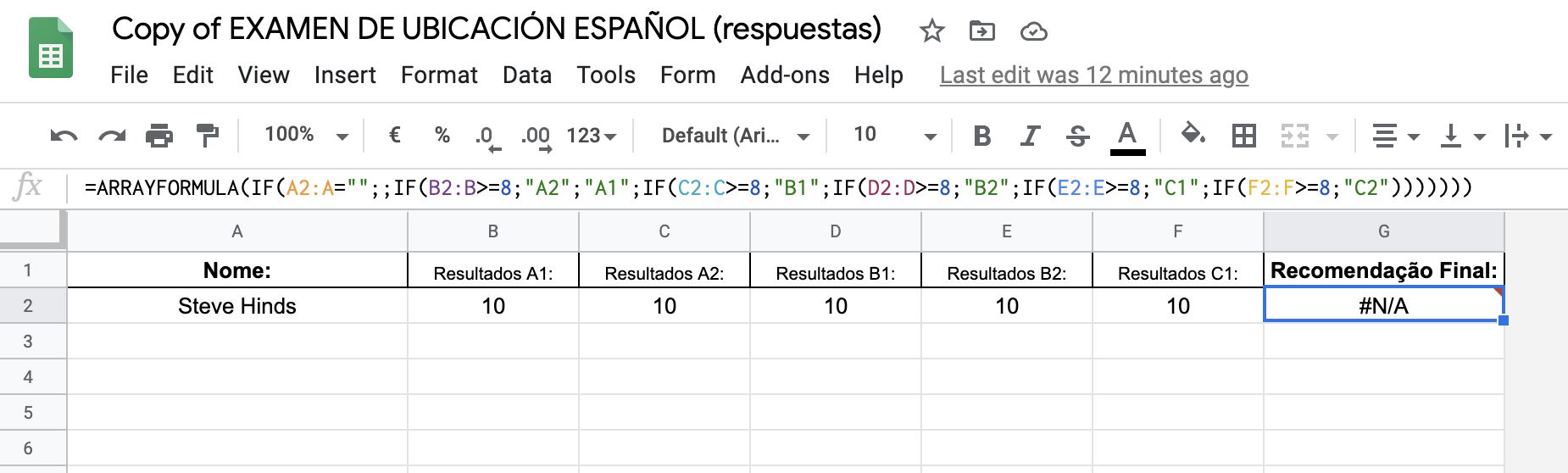
Task: Check the cloud save status icon
Action: click(x=1033, y=31)
